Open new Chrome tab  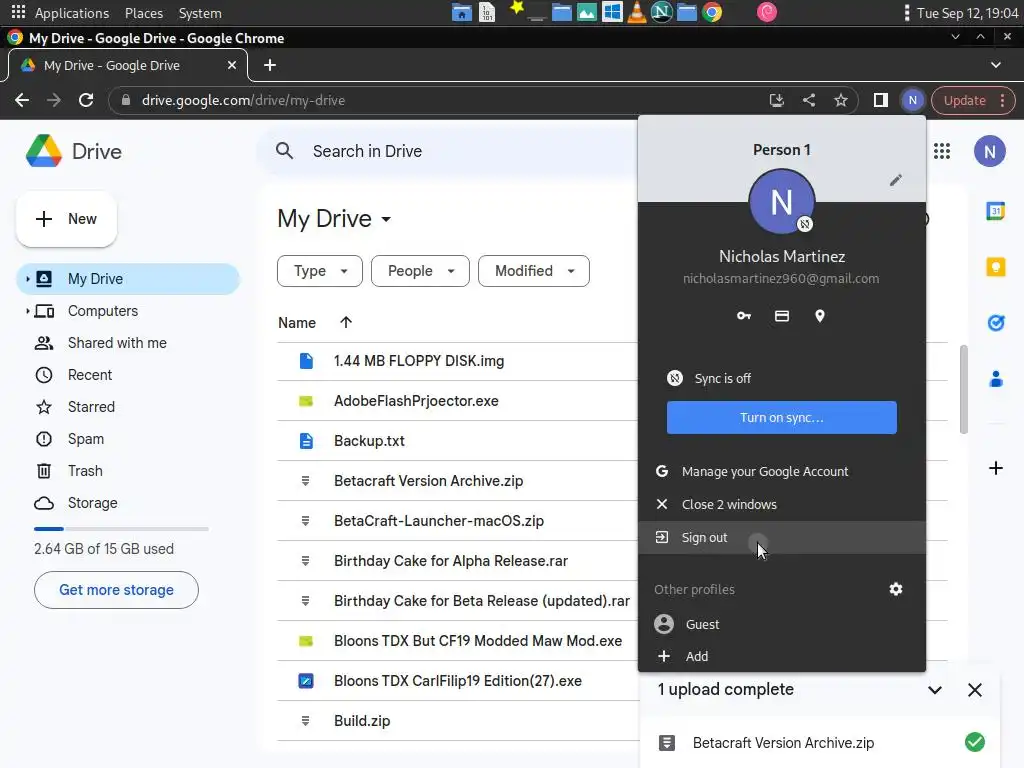[270, 65]
